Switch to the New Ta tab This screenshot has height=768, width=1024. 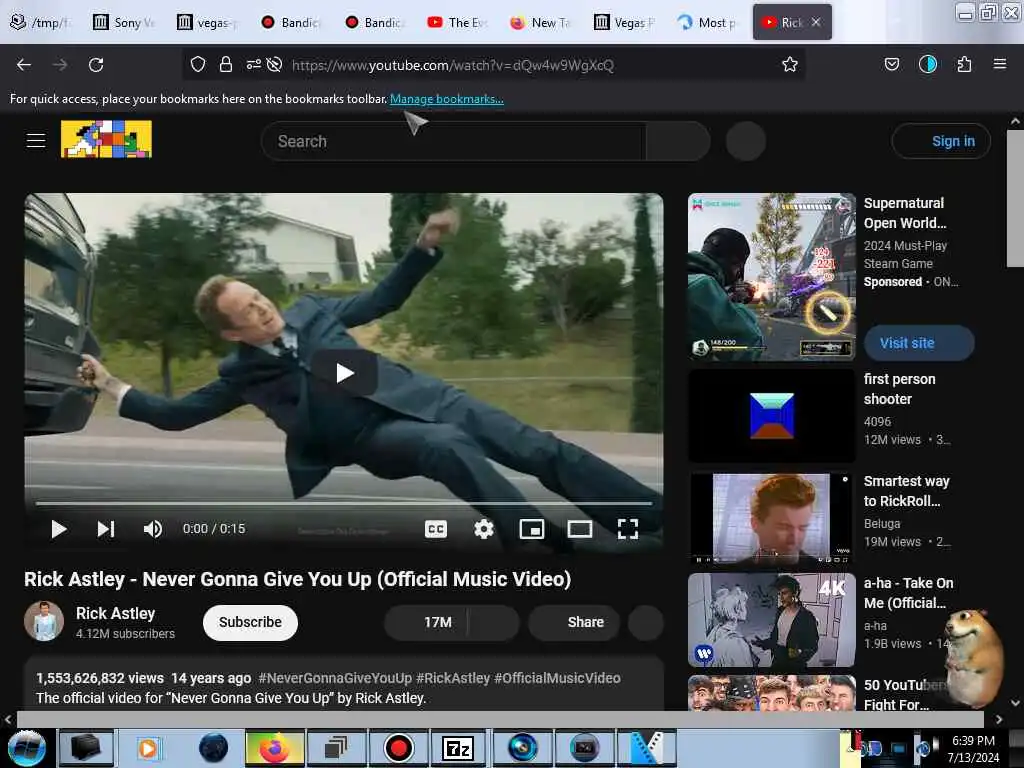(543, 22)
